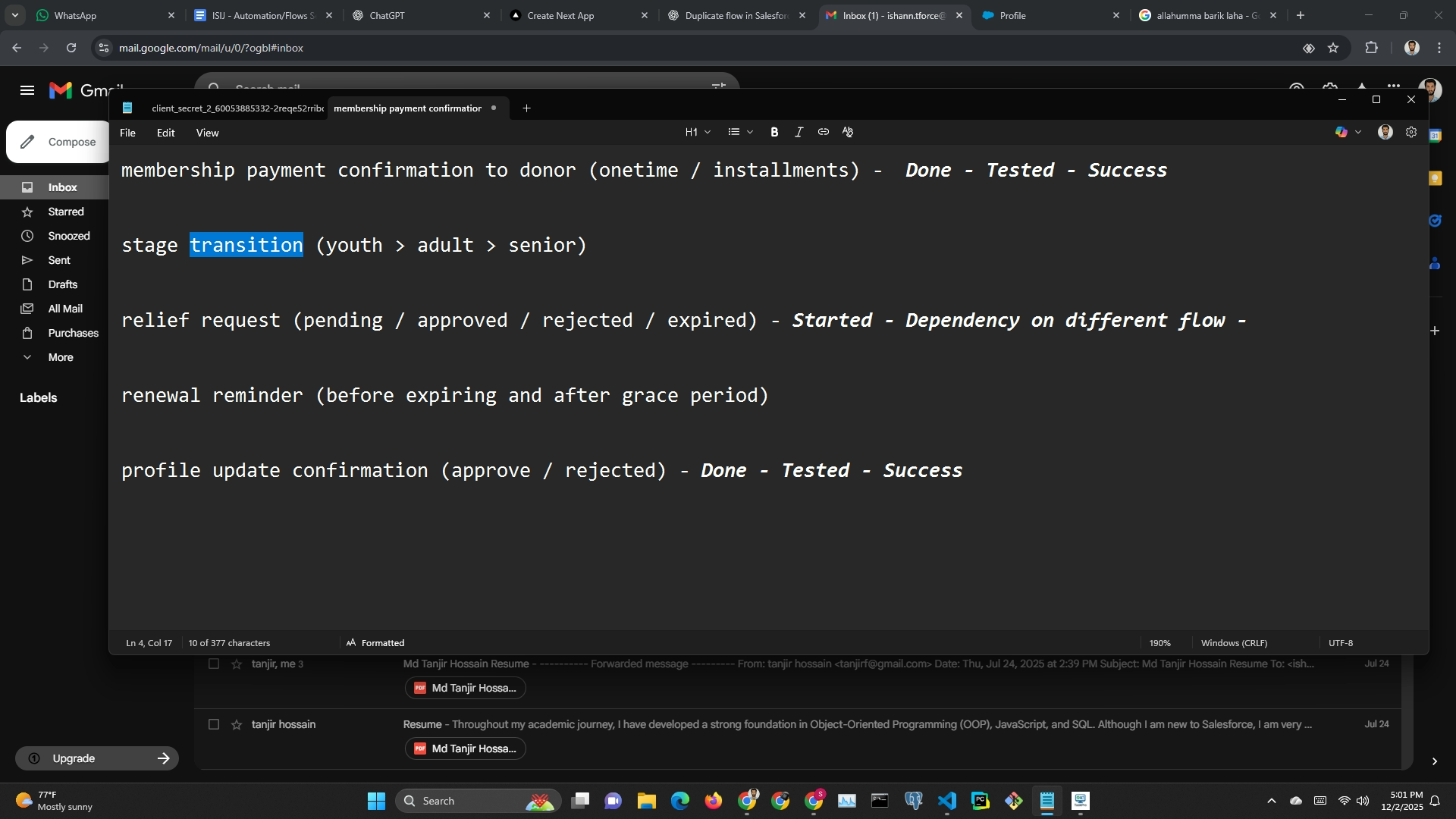Expand the H1 heading style dropdown

[x=698, y=132]
